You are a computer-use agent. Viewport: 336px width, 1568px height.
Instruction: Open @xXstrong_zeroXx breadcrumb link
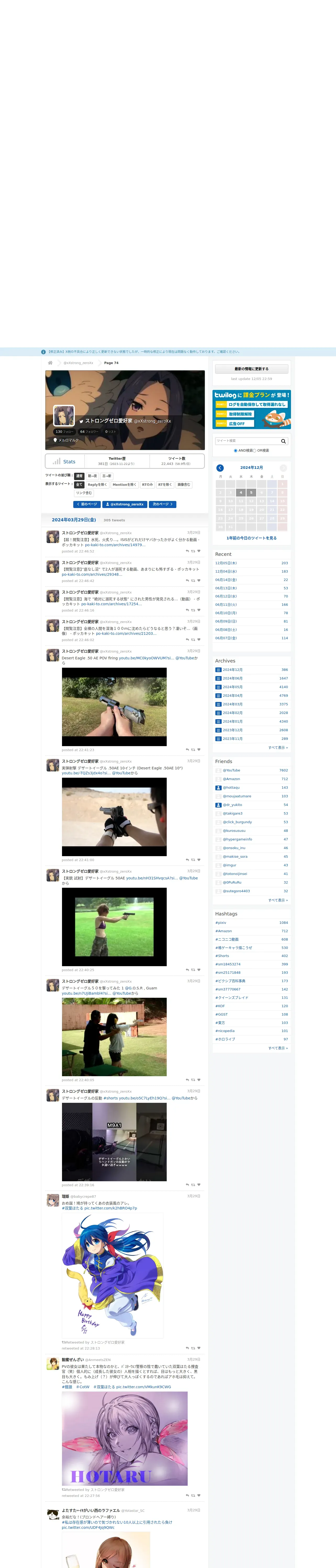(x=79, y=363)
